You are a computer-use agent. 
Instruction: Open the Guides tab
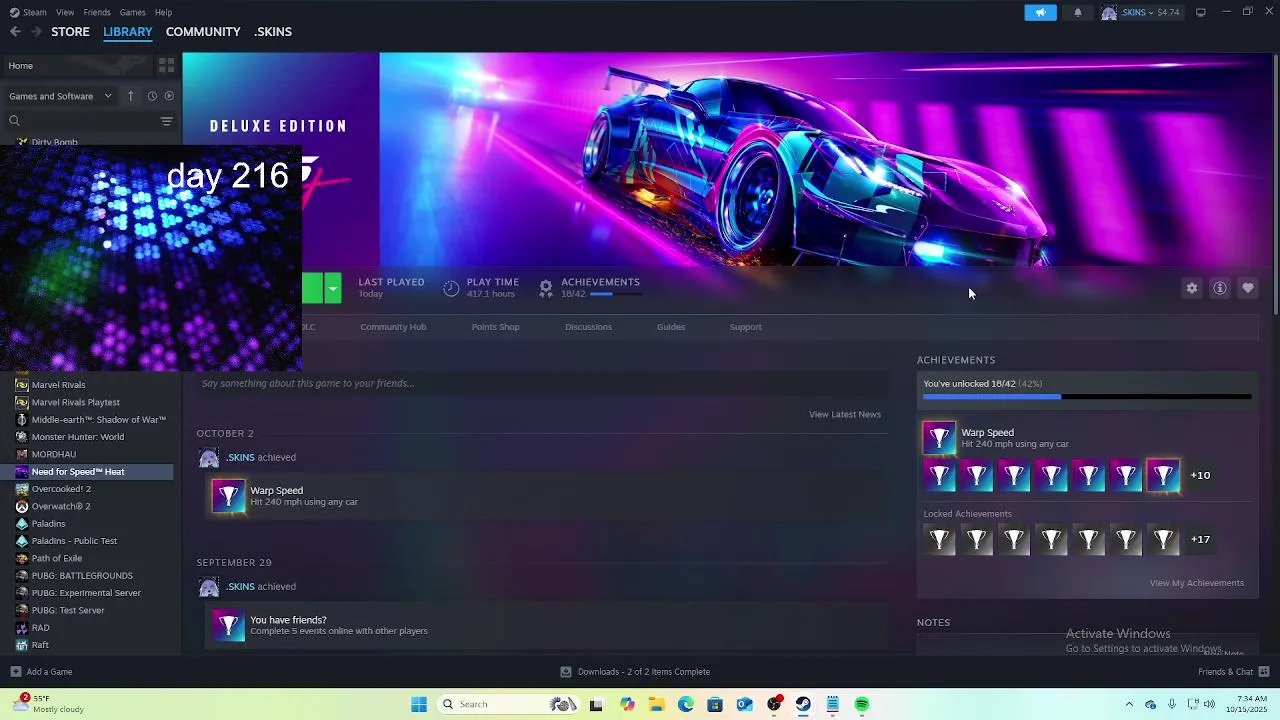click(x=671, y=327)
